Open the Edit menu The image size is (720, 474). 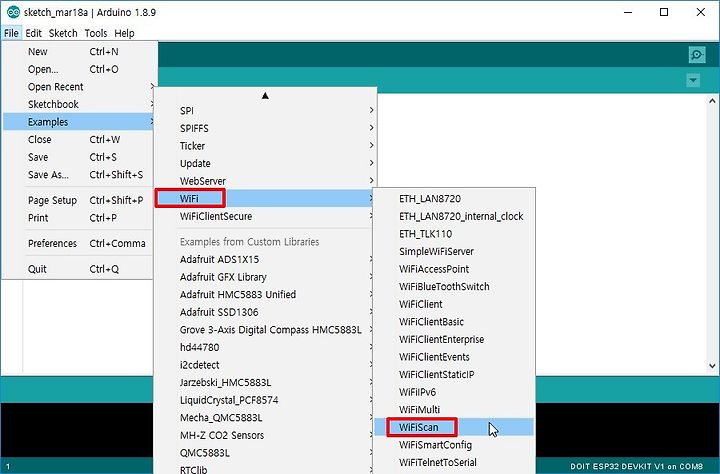coord(33,33)
